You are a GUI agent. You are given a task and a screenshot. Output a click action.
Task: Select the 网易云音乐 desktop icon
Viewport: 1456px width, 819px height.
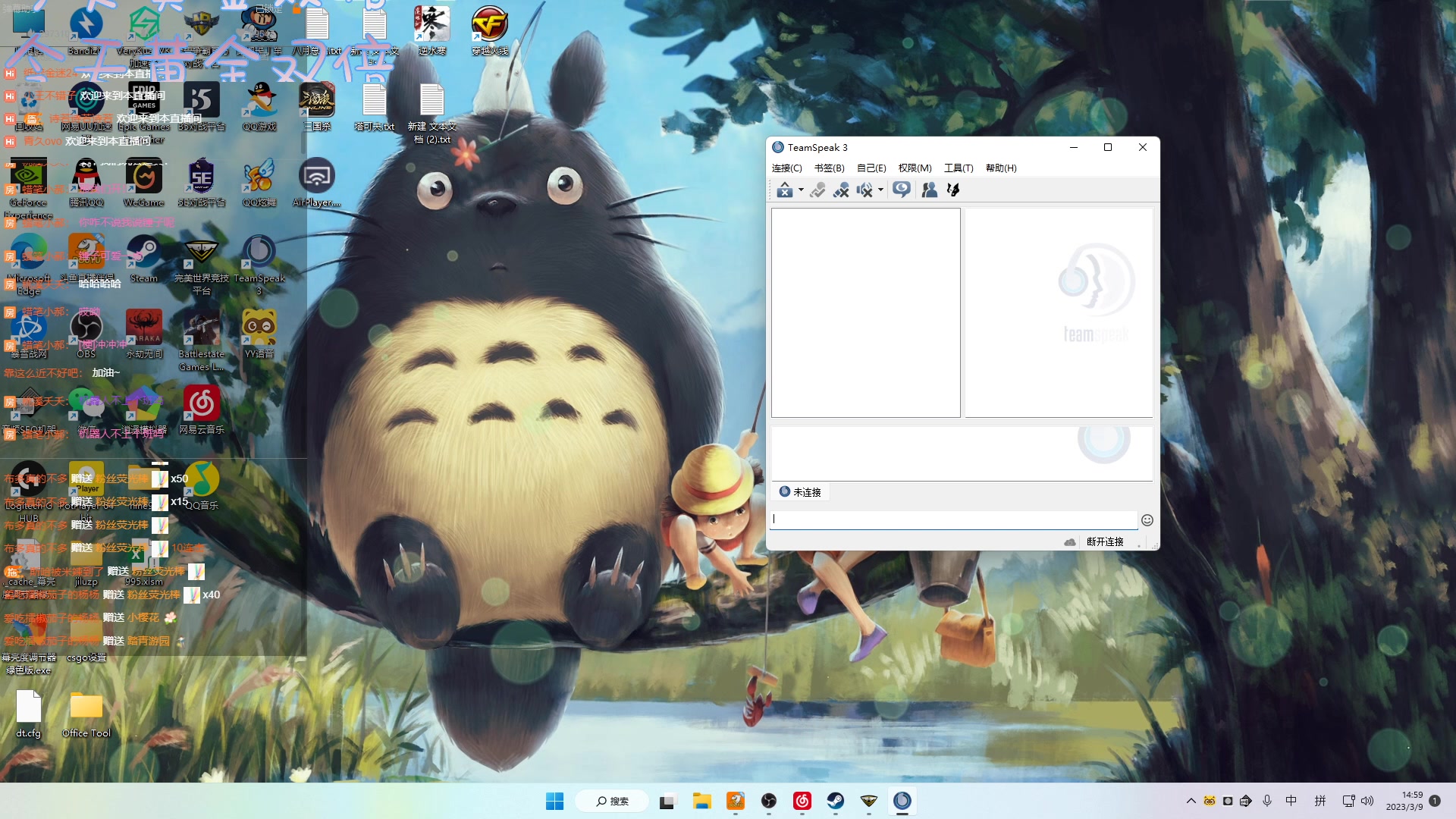pyautogui.click(x=202, y=410)
